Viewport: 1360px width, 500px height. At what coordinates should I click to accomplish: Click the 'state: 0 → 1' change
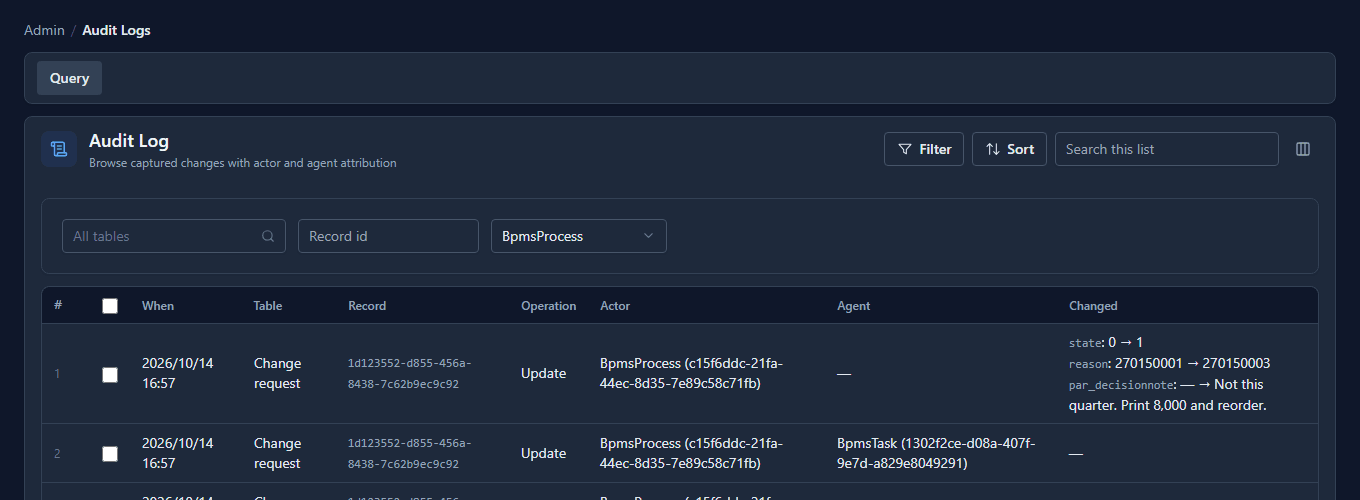(1106, 342)
